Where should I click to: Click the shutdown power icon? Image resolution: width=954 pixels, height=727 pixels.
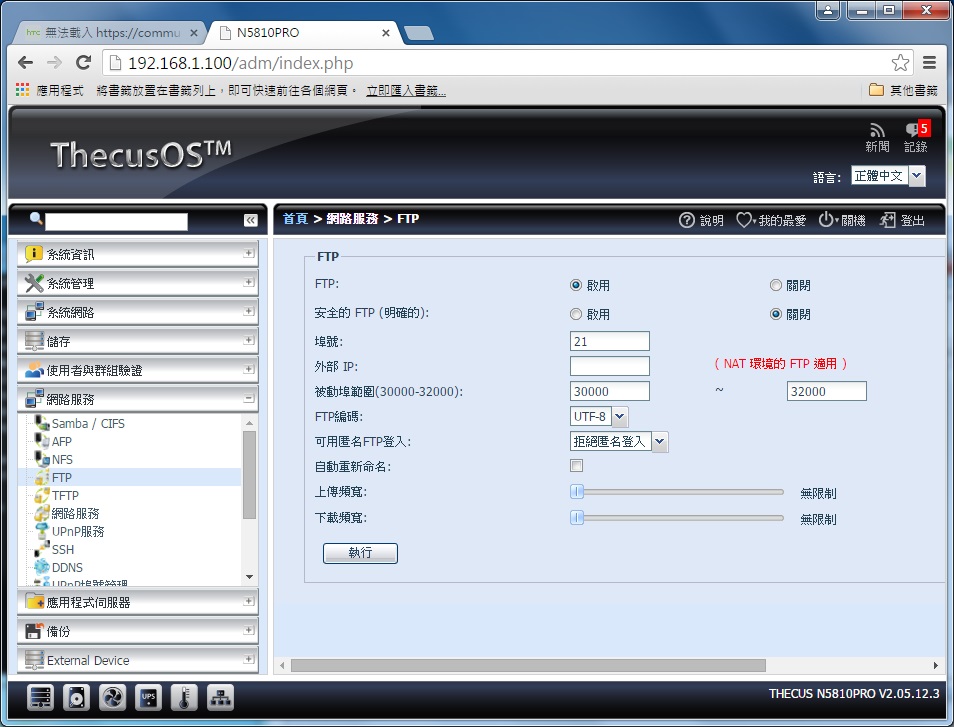click(x=825, y=220)
